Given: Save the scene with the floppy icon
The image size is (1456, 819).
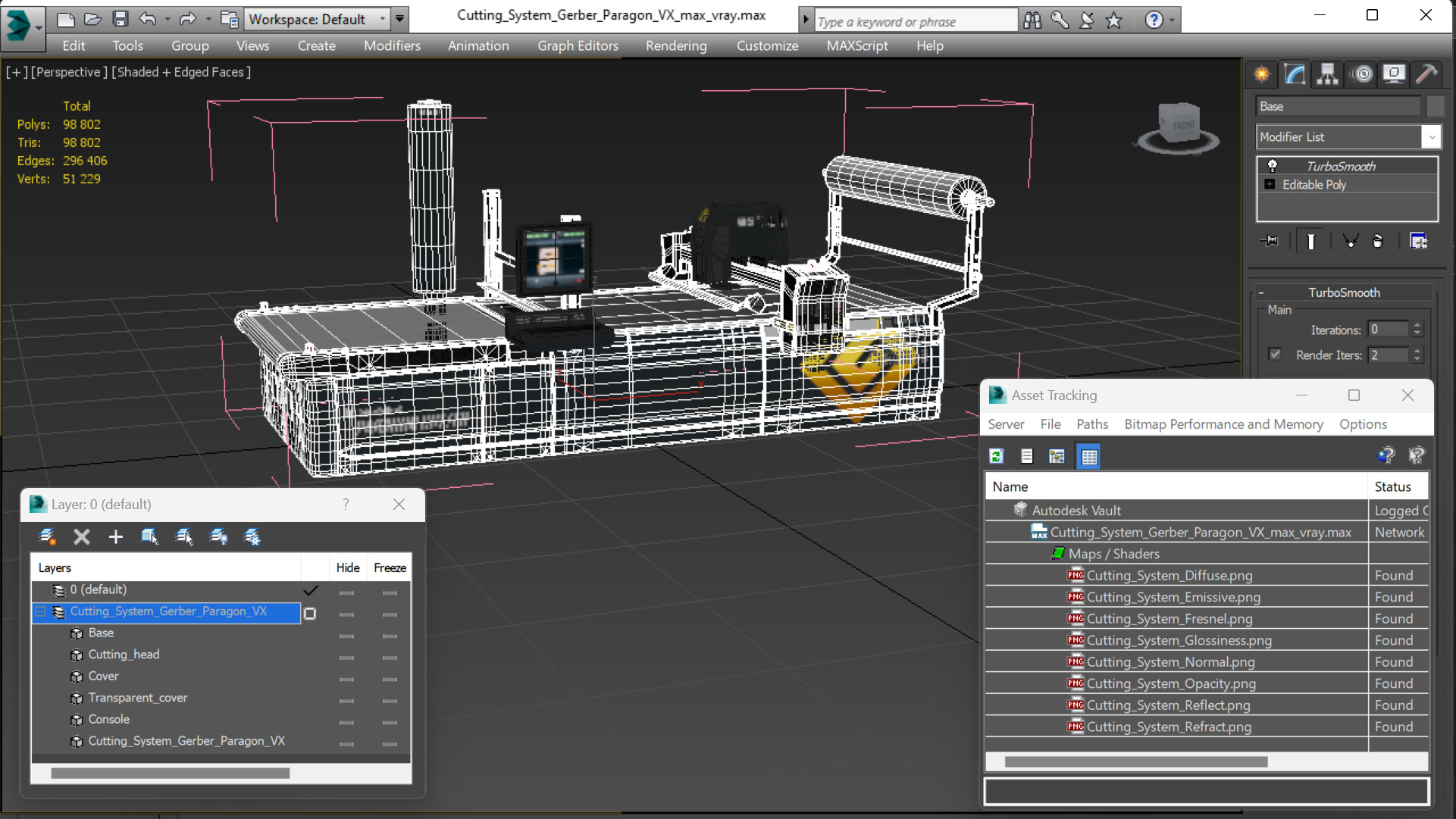Looking at the screenshot, I should [120, 19].
